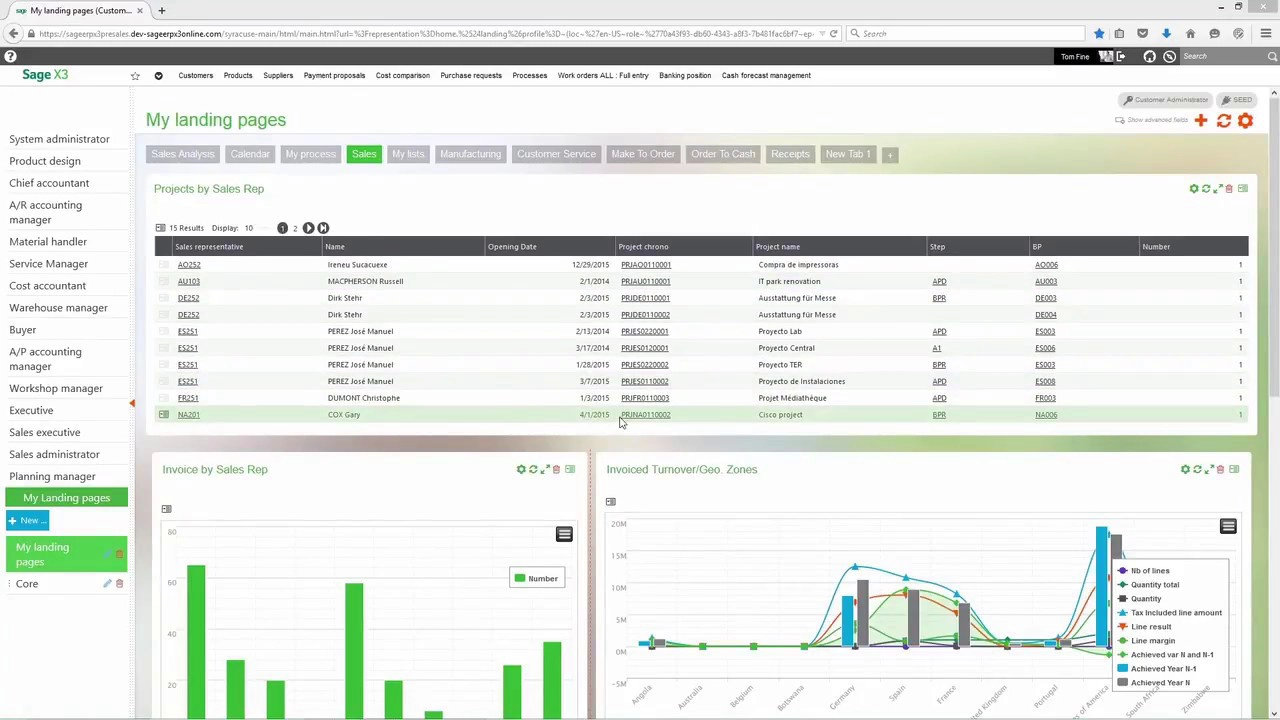Viewport: 1280px width, 720px height.
Task: Delete the Invoiced Turnover/Geo. Zones widget
Action: [x=1220, y=469]
